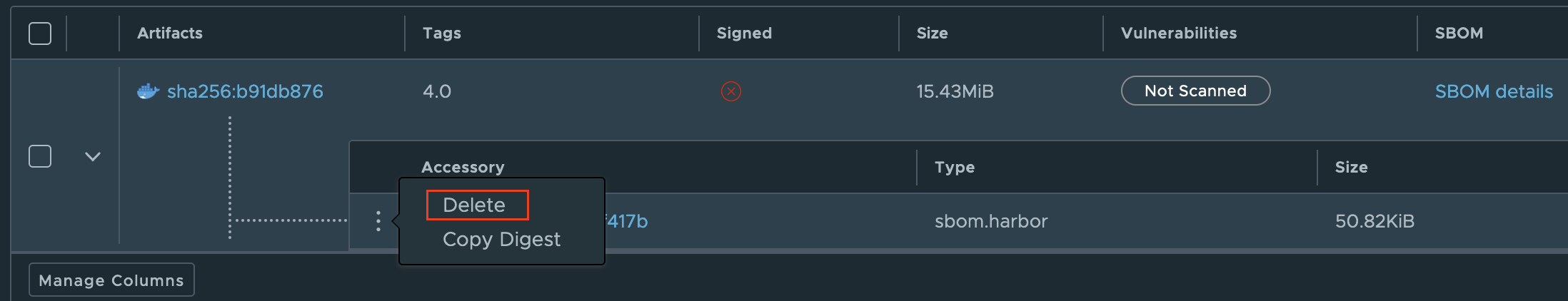Select the sha256:b91db876 artifact row checkbox
The image size is (1568, 301).
40,156
